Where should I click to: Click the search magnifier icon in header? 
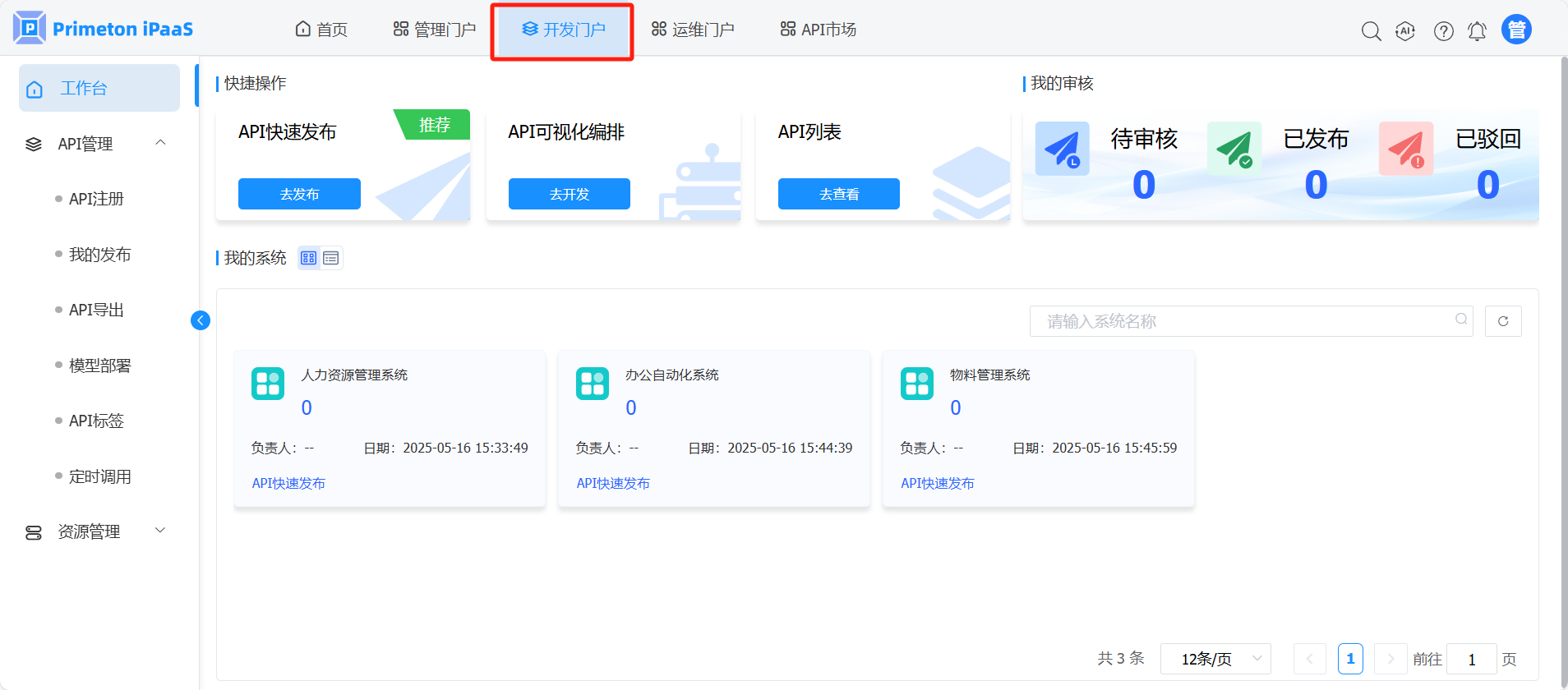(1371, 31)
